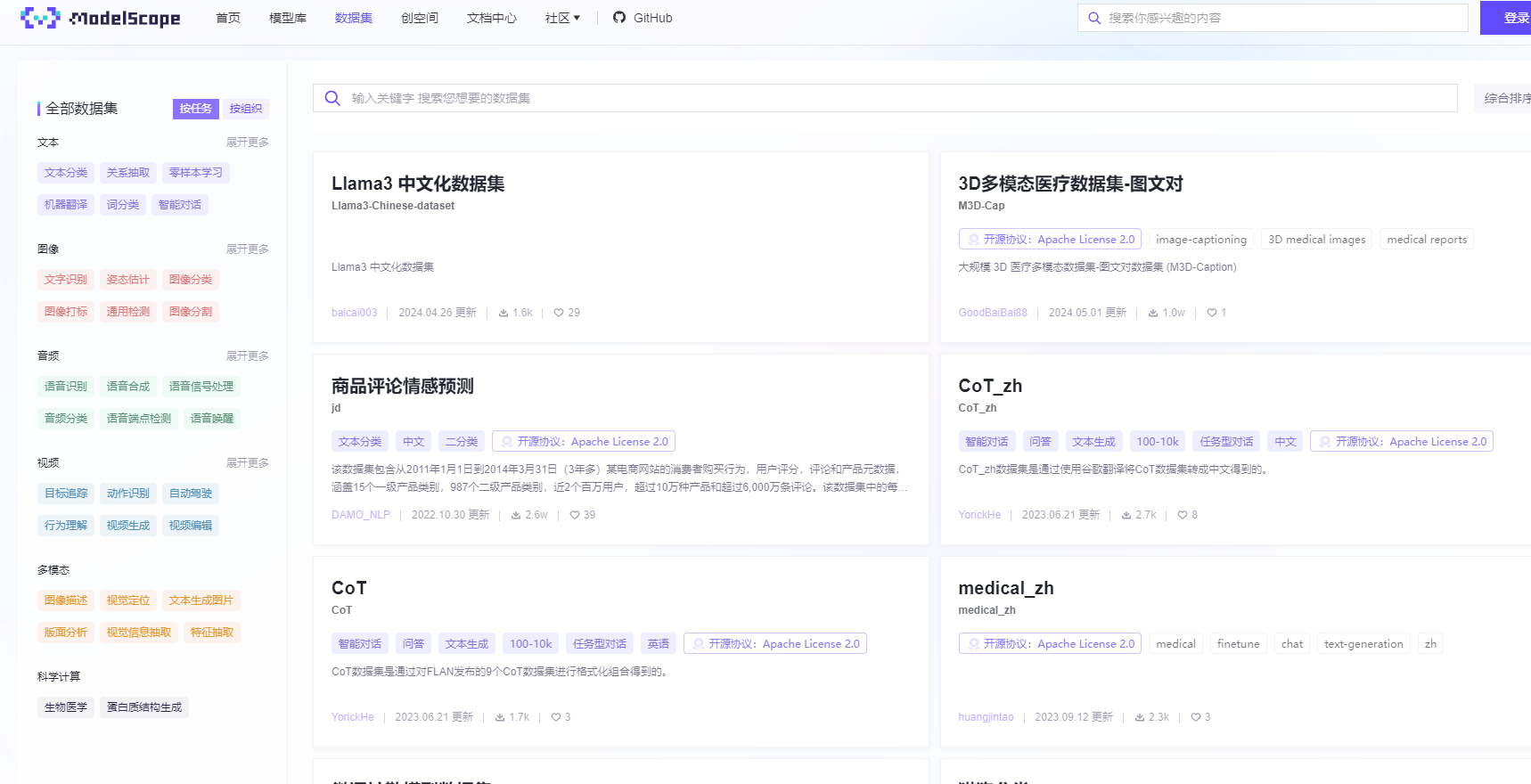Image resolution: width=1531 pixels, height=784 pixels.
Task: Visit author huangjintao's profile
Action: [986, 717]
